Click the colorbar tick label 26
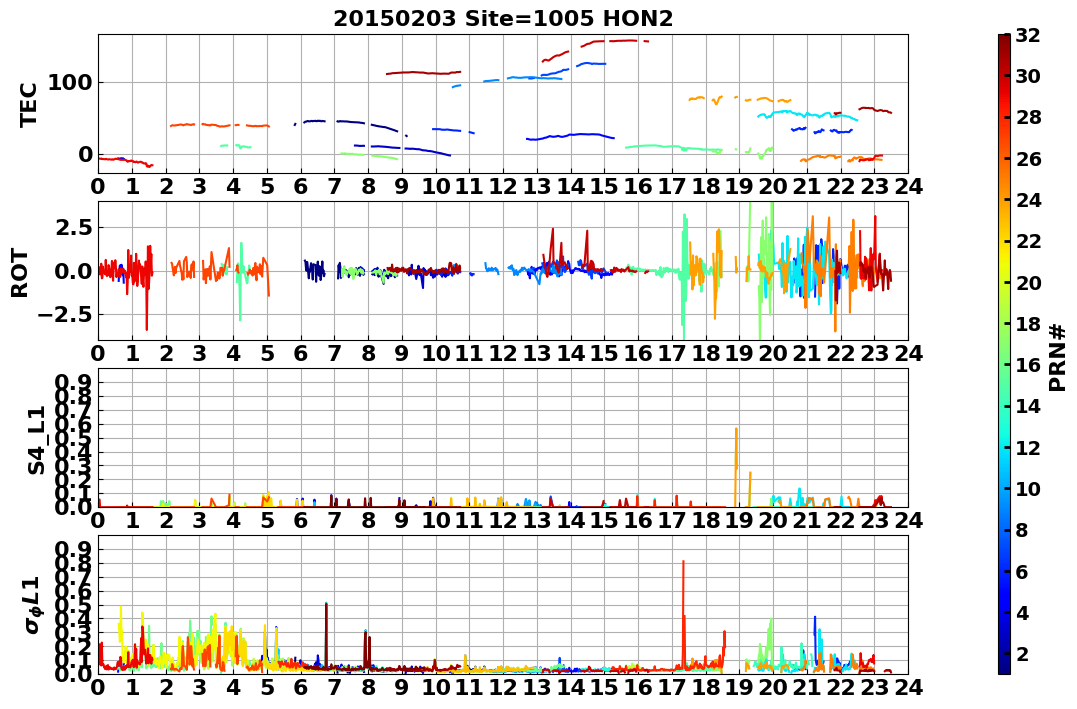 [1028, 159]
